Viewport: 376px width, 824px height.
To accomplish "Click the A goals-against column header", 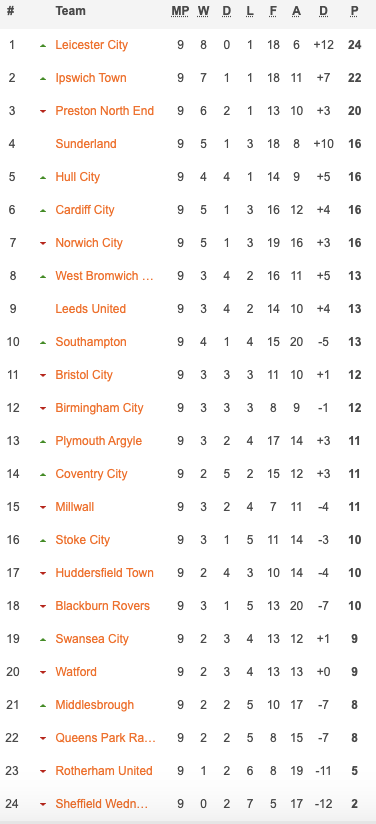I will (297, 11).
